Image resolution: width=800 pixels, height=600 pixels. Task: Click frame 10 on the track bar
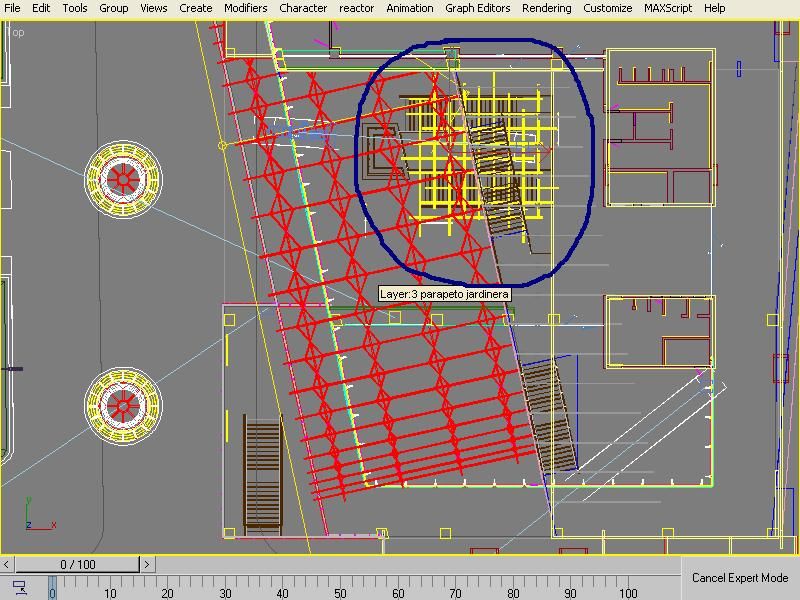point(110,593)
